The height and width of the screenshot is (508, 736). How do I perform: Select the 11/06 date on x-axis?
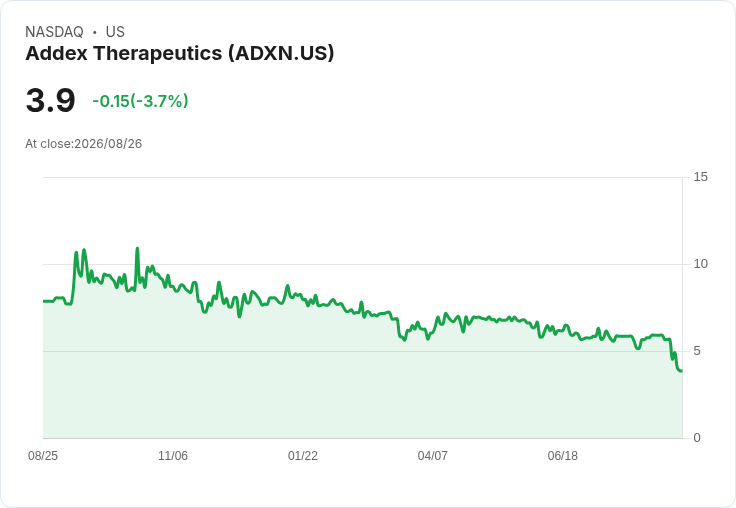coord(173,455)
